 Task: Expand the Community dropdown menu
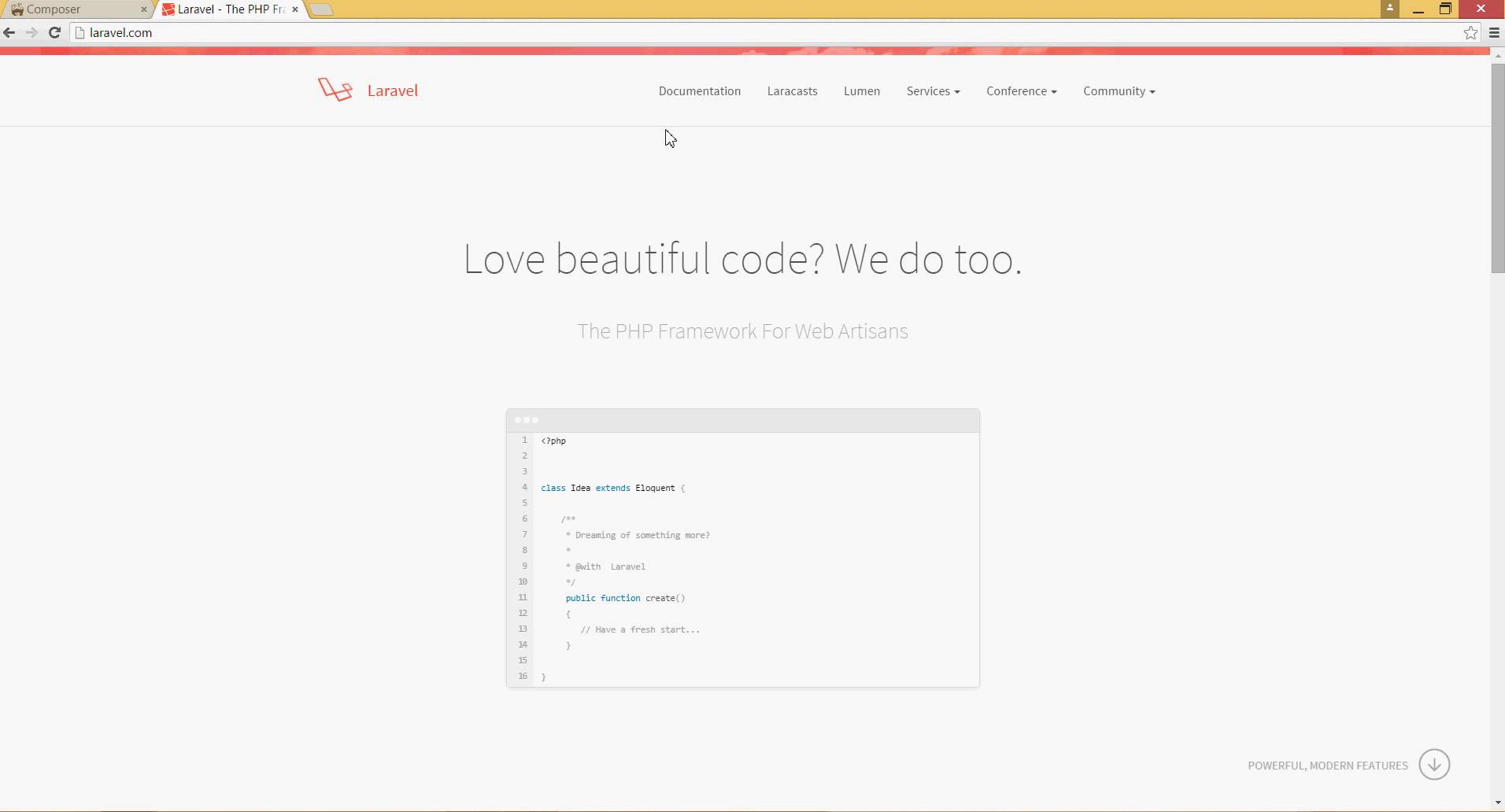point(1119,90)
